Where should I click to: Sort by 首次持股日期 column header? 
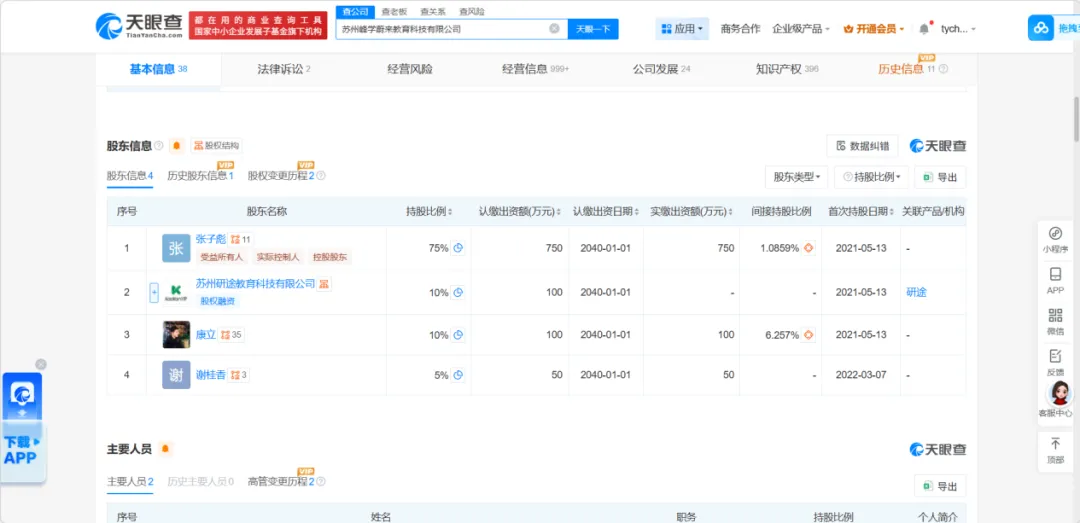point(862,212)
